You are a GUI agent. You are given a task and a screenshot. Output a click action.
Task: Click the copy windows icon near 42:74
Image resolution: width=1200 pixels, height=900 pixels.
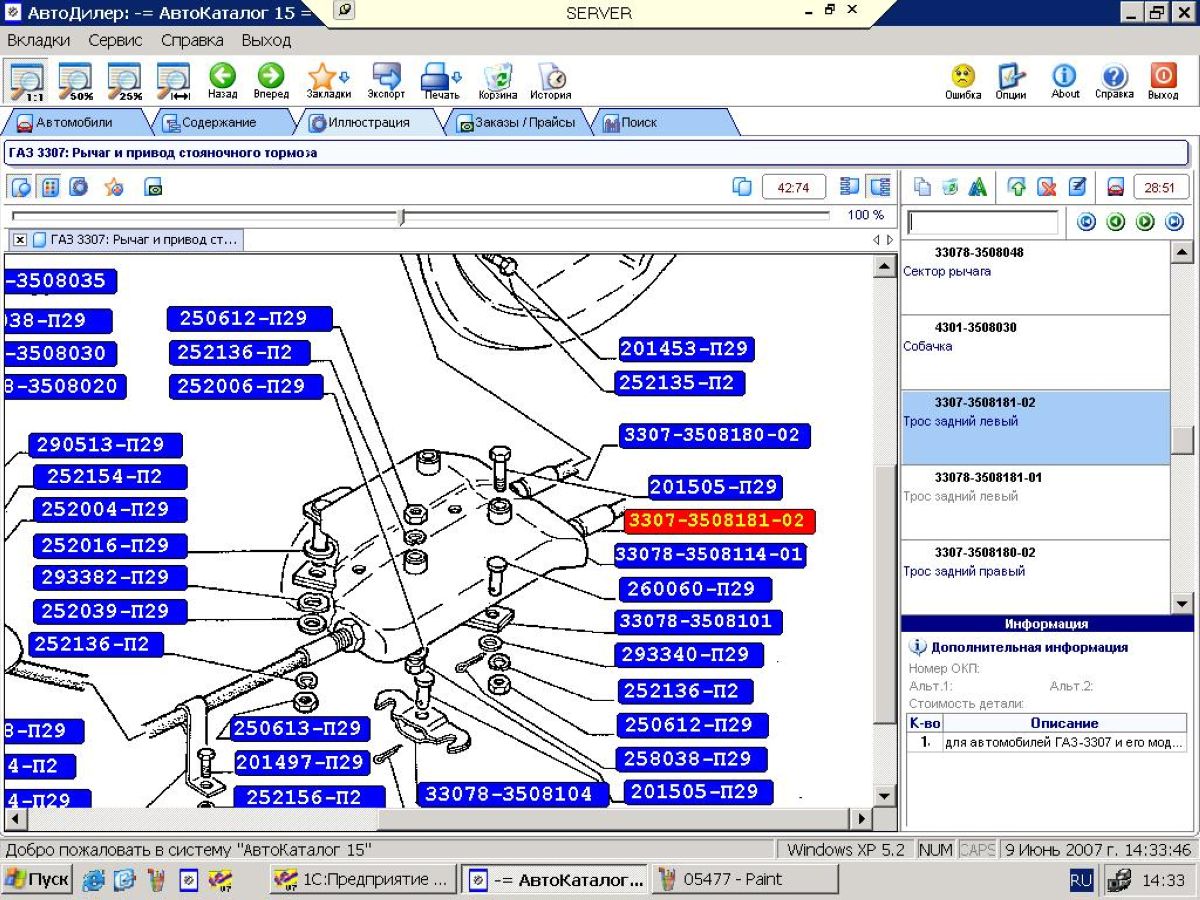[742, 187]
